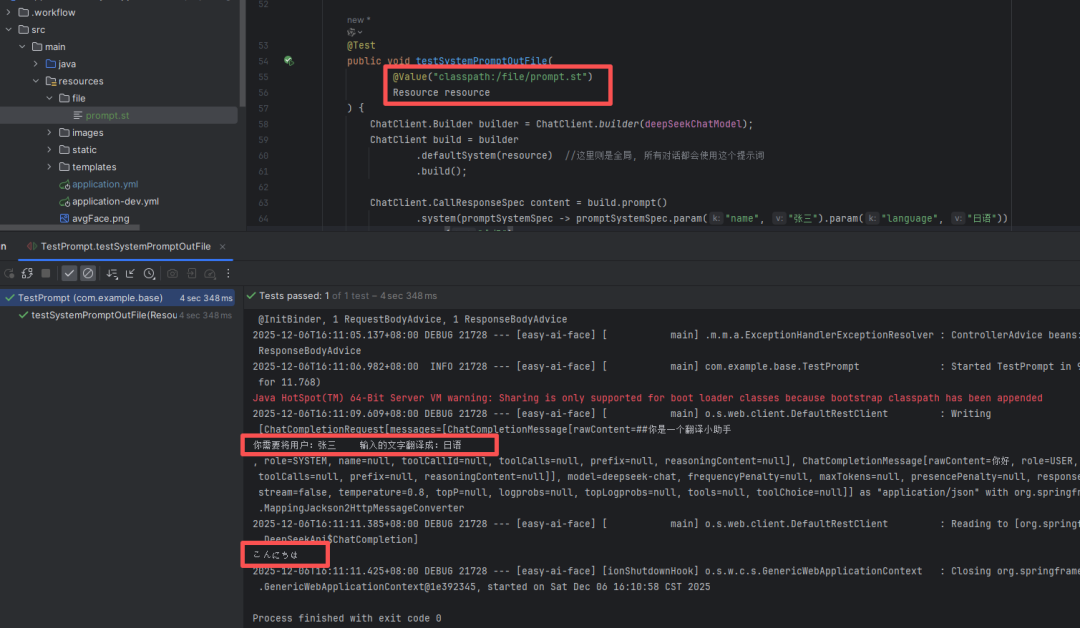The width and height of the screenshot is (1080, 628).
Task: Select the TestPrompt (com.example.base) result node
Action: click(90, 297)
